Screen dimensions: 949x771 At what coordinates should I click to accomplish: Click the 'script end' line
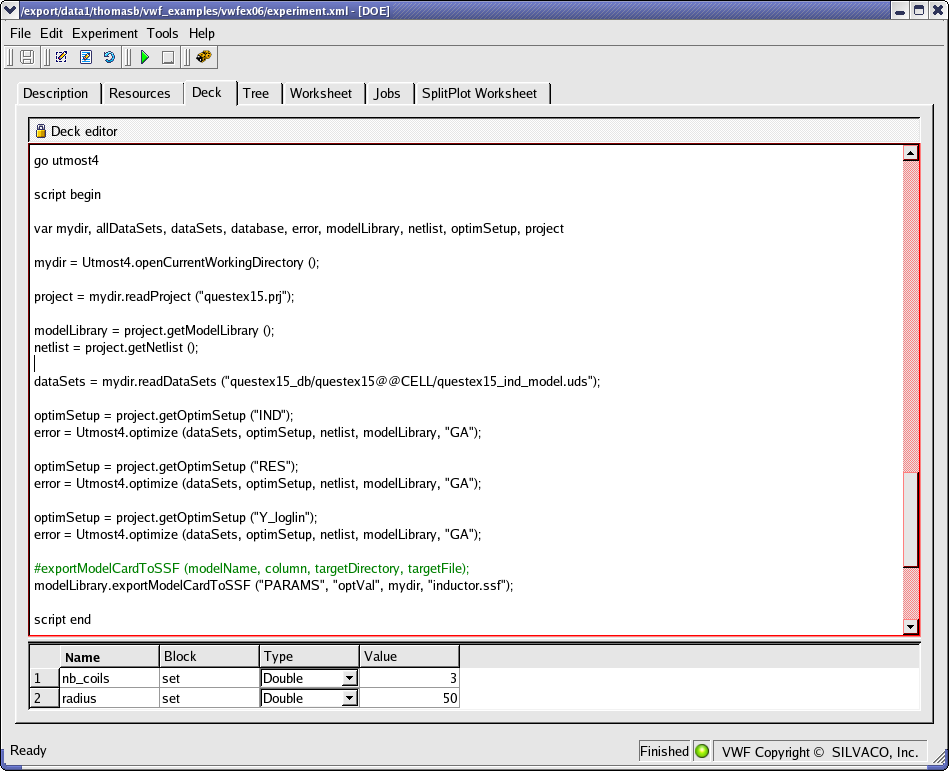tap(63, 619)
